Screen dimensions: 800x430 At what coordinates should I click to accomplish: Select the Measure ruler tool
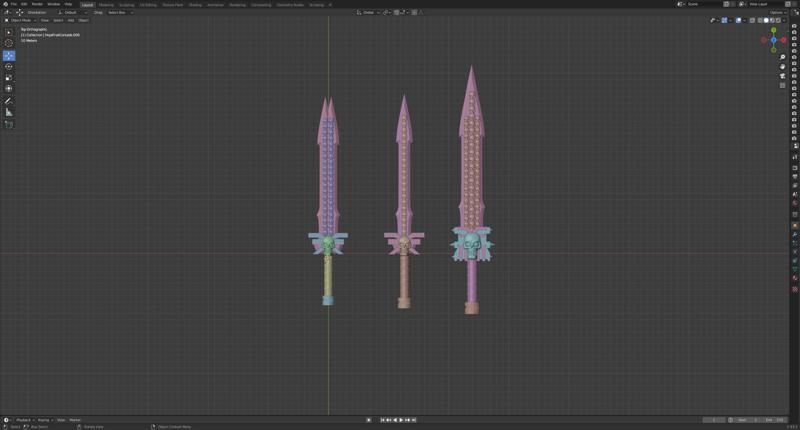[x=9, y=112]
